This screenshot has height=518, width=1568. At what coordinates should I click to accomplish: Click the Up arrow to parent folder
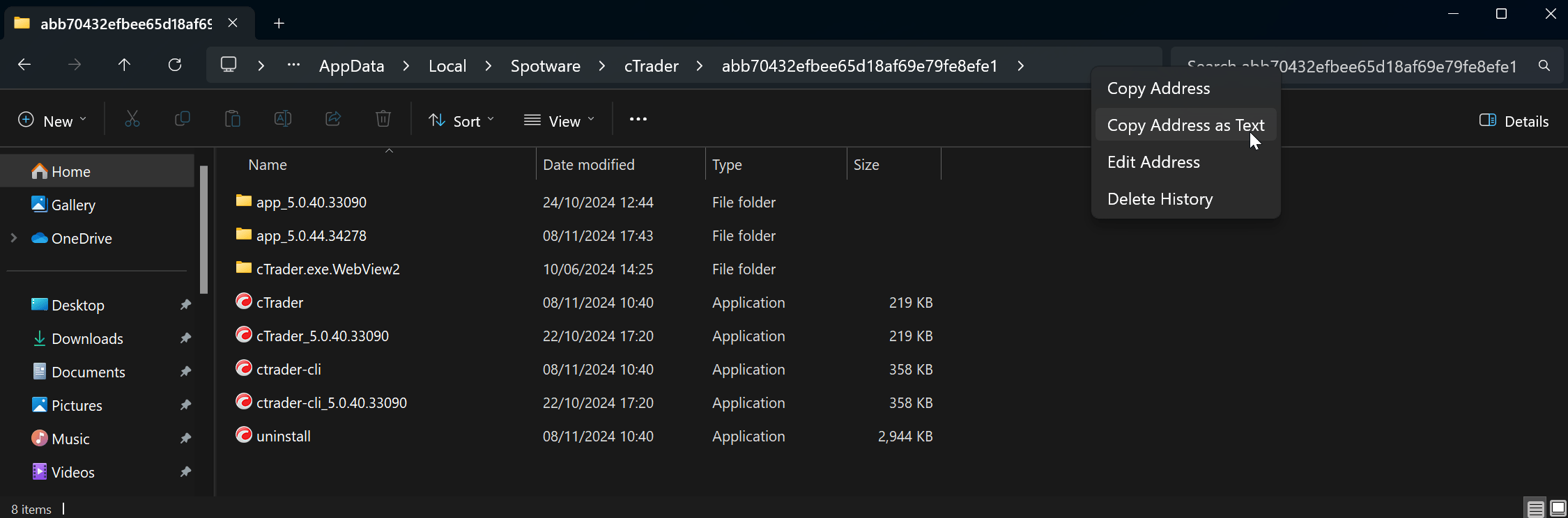tap(124, 65)
